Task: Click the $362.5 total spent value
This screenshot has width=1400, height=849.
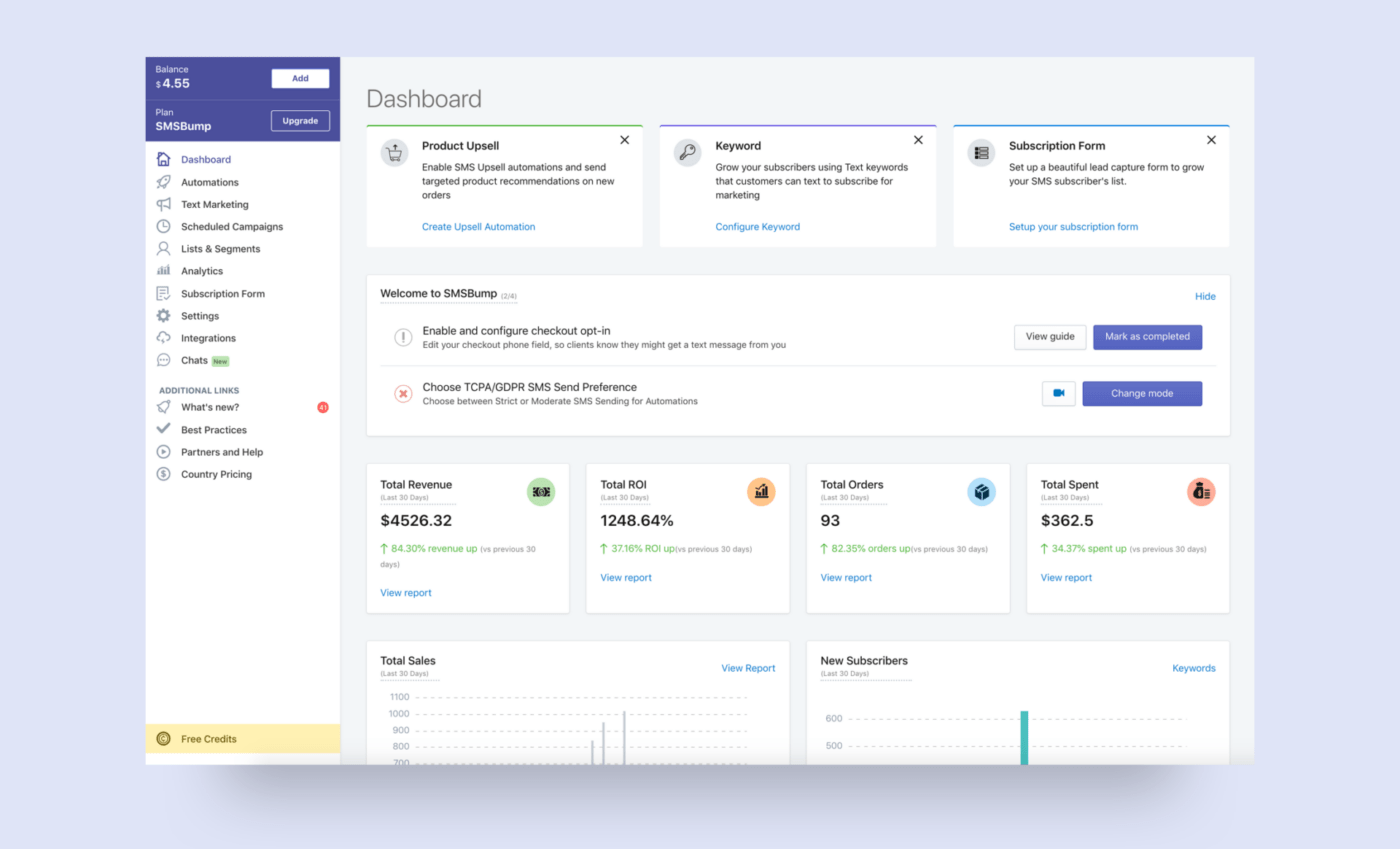Action: 1067,521
